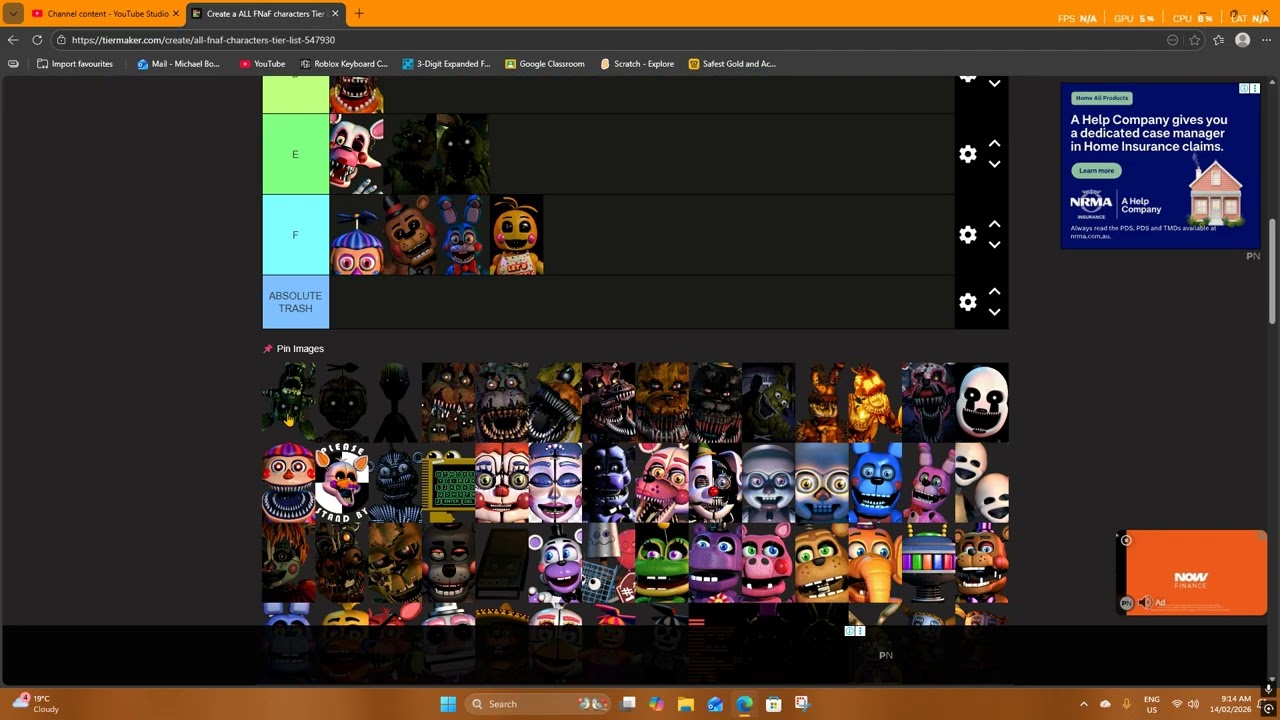The height and width of the screenshot is (720, 1280).
Task: Pick the white Puppet mask character image
Action: click(x=982, y=402)
